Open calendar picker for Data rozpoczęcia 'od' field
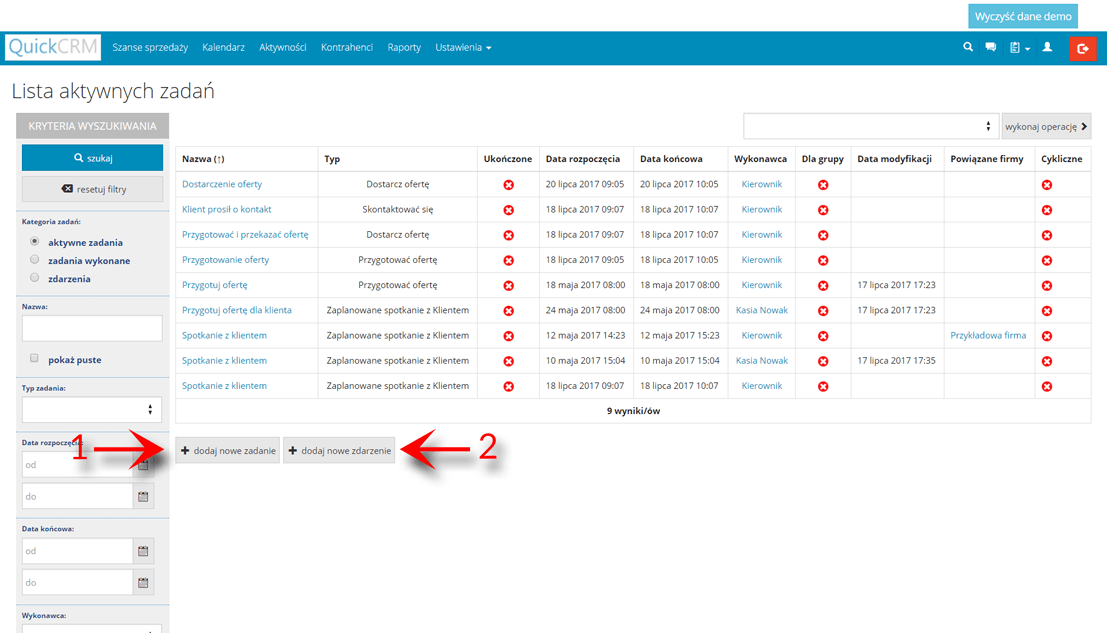1107x633 pixels. 142,464
